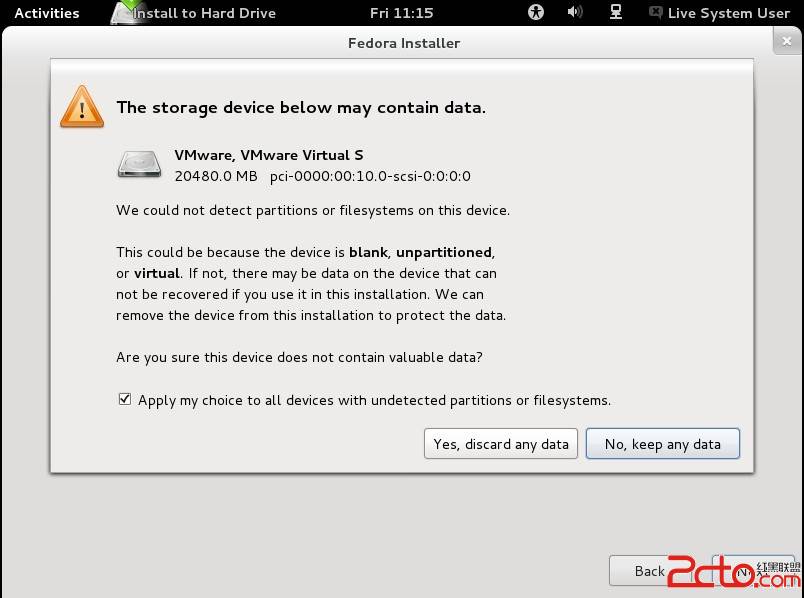Choose Yes, discard any data
This screenshot has width=804, height=598.
tap(501, 444)
